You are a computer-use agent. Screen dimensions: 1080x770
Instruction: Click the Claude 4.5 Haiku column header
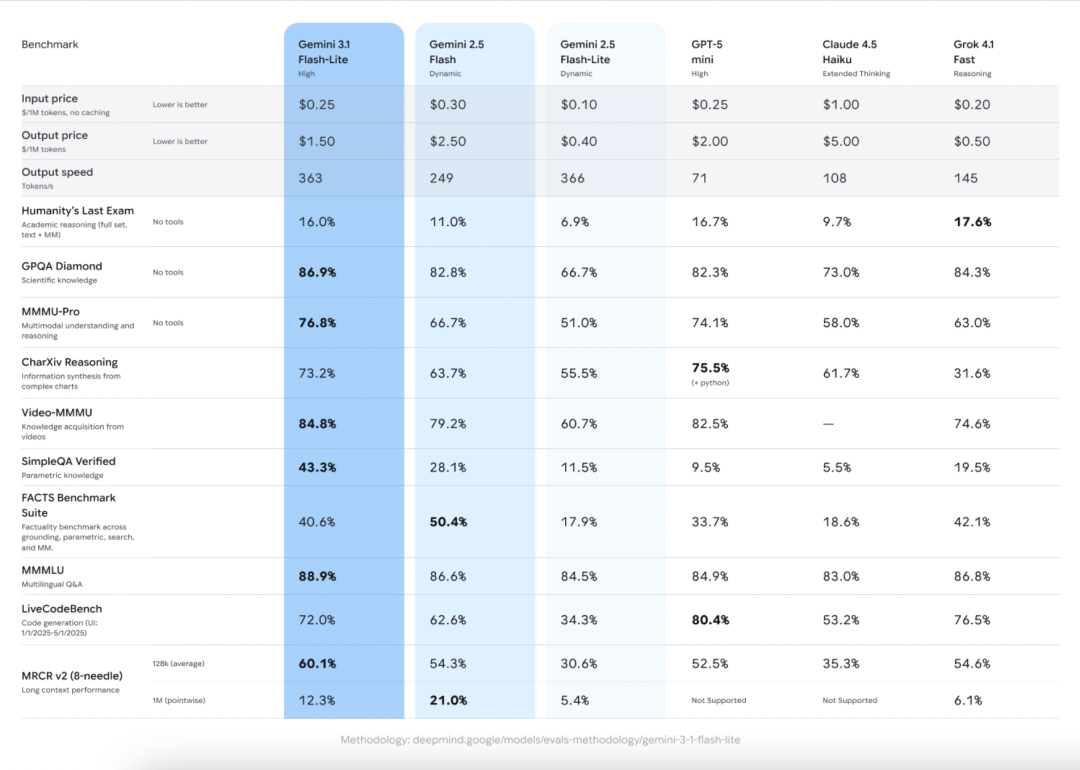(x=856, y=58)
